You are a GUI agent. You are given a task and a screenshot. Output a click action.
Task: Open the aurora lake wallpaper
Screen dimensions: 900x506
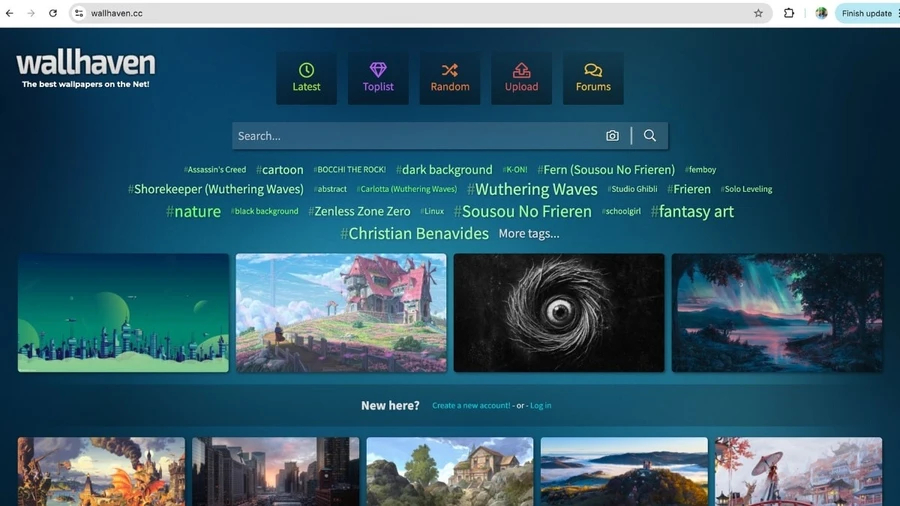pyautogui.click(x=777, y=313)
